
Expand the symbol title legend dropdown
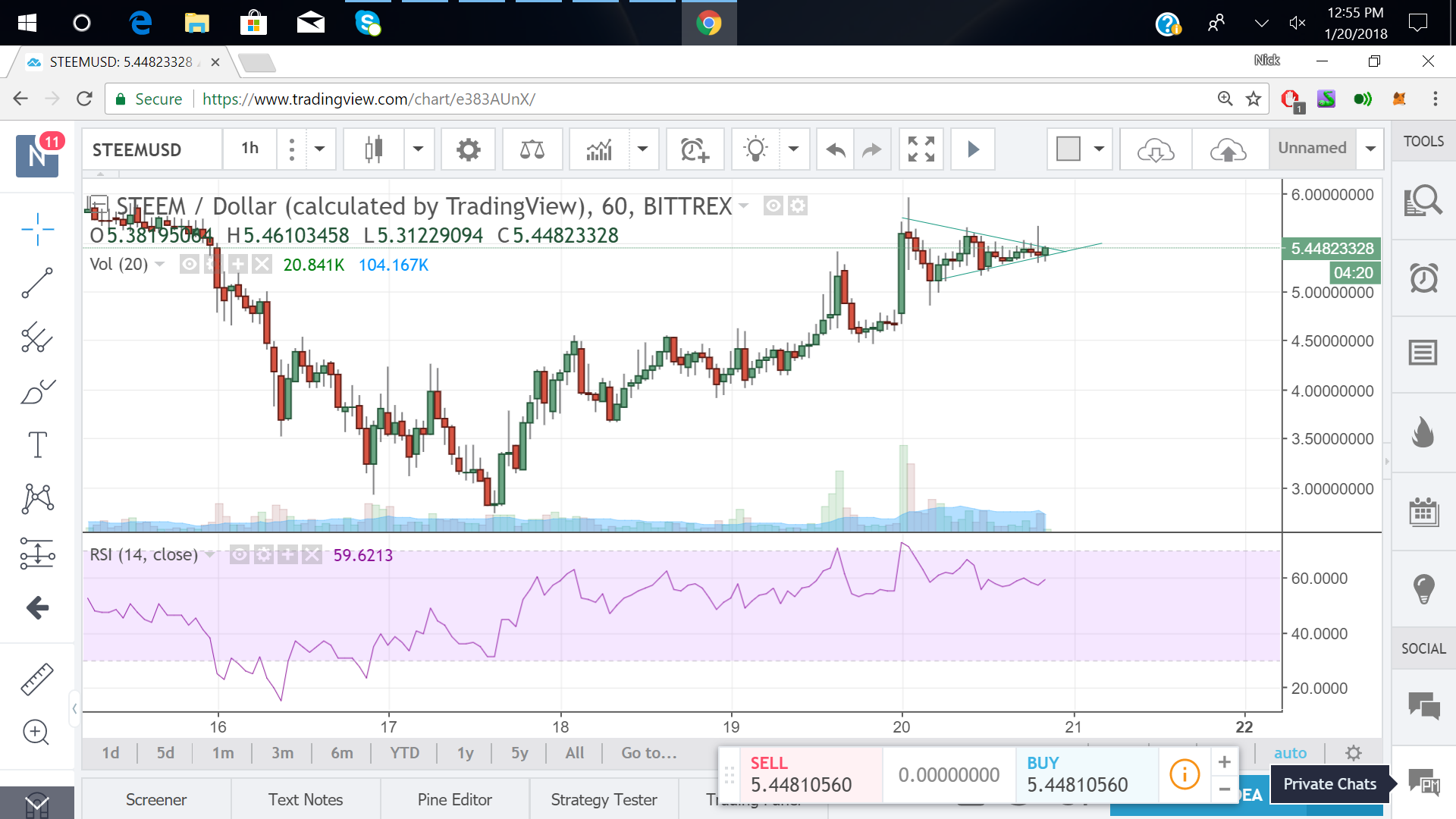click(x=743, y=206)
